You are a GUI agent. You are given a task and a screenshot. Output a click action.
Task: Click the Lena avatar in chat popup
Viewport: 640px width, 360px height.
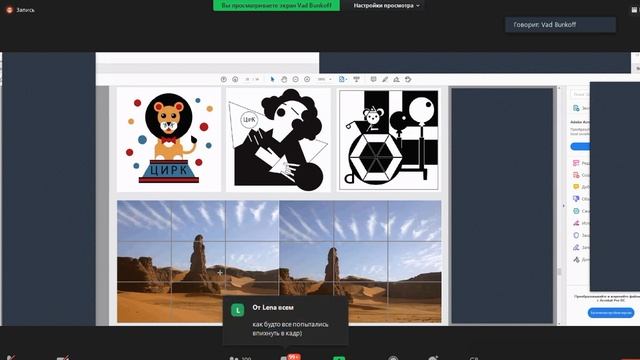point(238,310)
